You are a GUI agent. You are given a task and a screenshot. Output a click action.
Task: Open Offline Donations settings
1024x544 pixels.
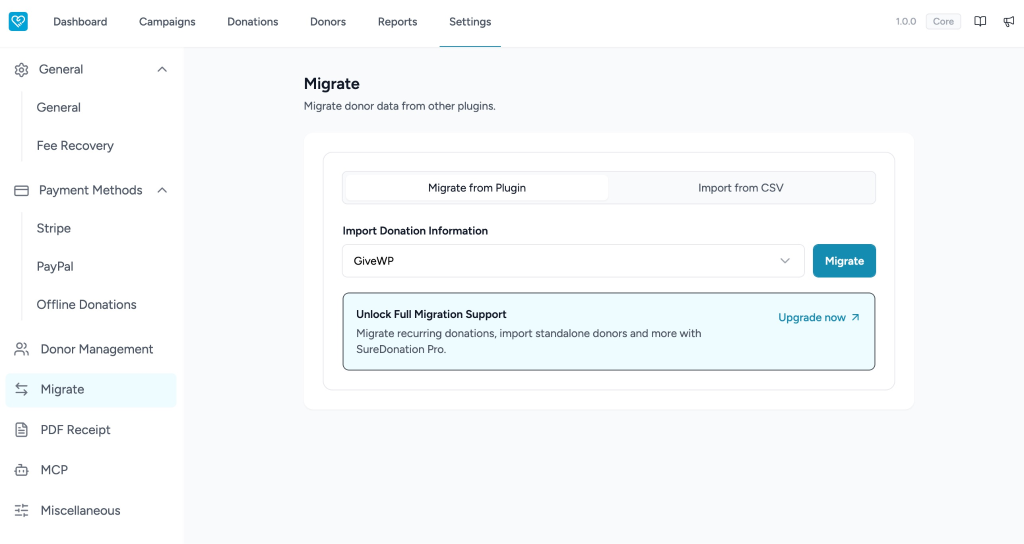point(86,305)
